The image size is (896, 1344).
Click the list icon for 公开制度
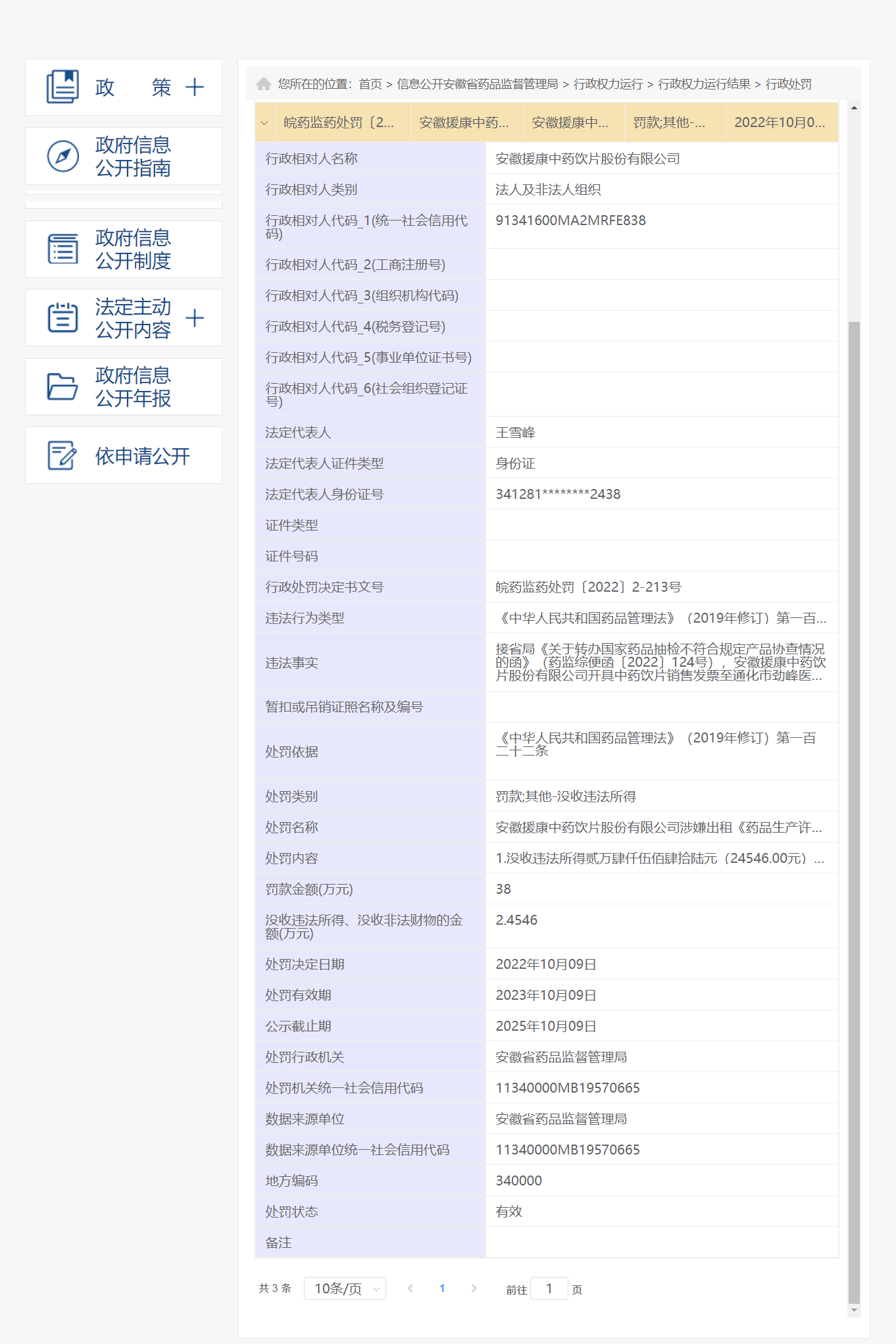(x=63, y=249)
